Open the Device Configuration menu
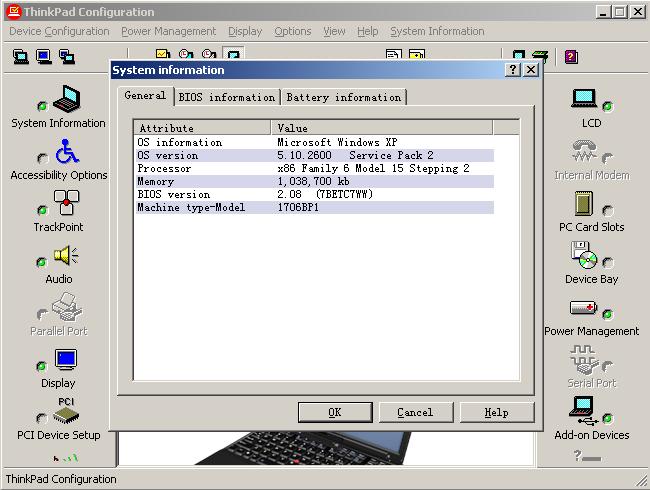Viewport: 650px width, 490px height. click(59, 31)
